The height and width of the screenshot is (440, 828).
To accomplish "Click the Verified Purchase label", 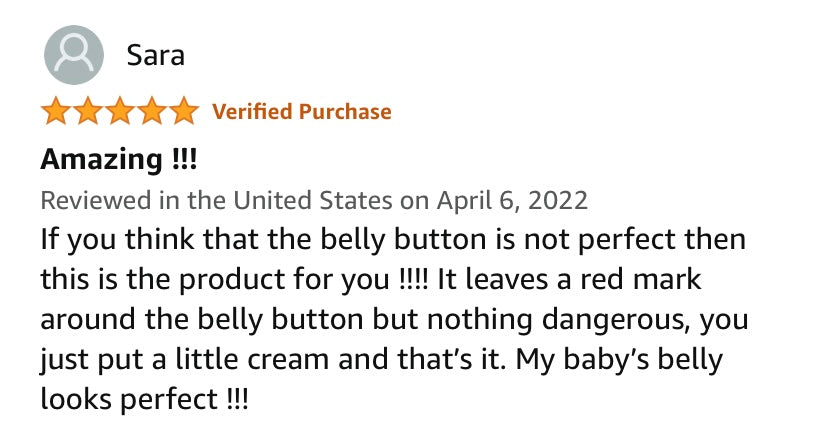I will pos(301,111).
